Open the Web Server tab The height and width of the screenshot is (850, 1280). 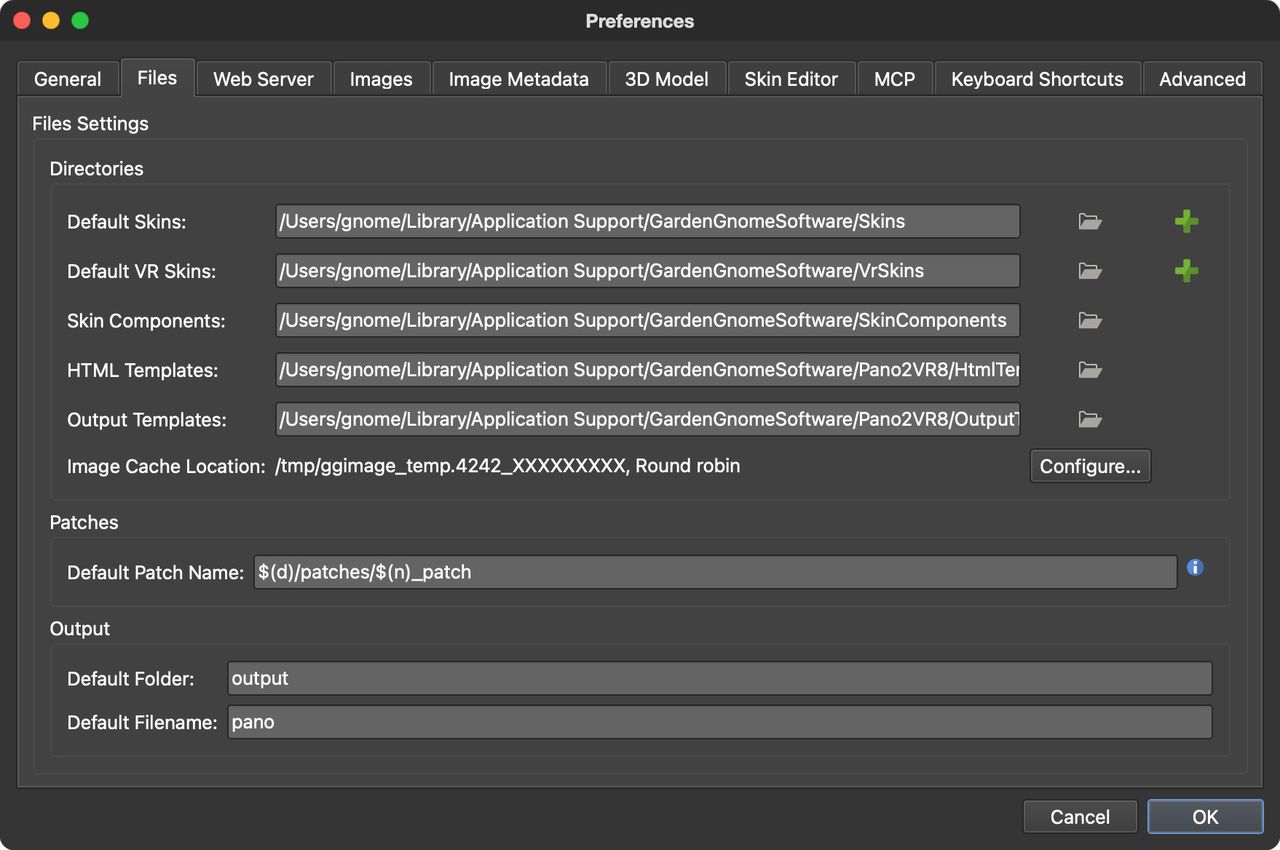click(x=263, y=79)
